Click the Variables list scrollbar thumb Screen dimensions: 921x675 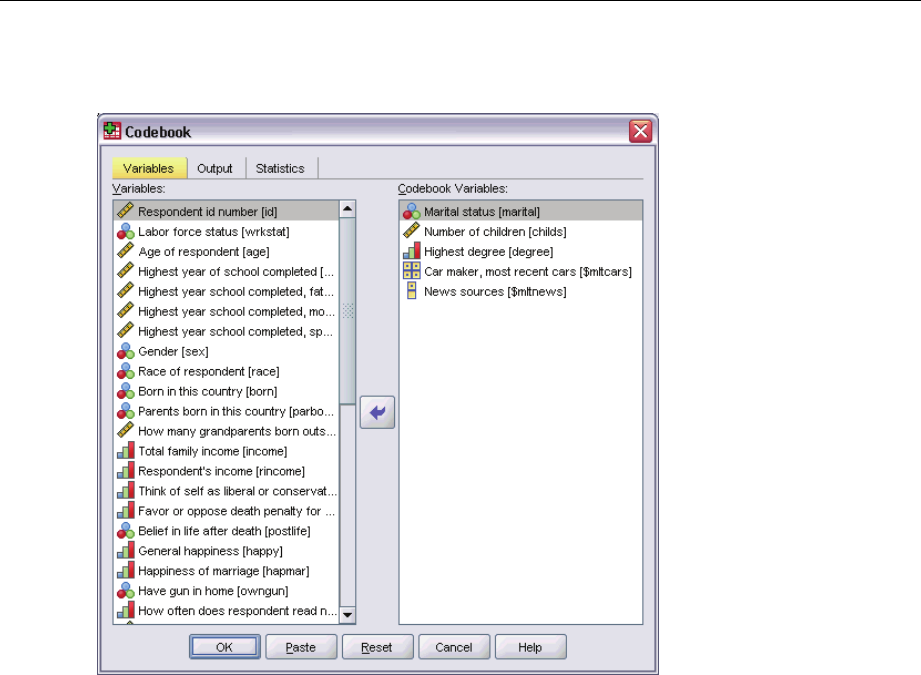tap(348, 311)
